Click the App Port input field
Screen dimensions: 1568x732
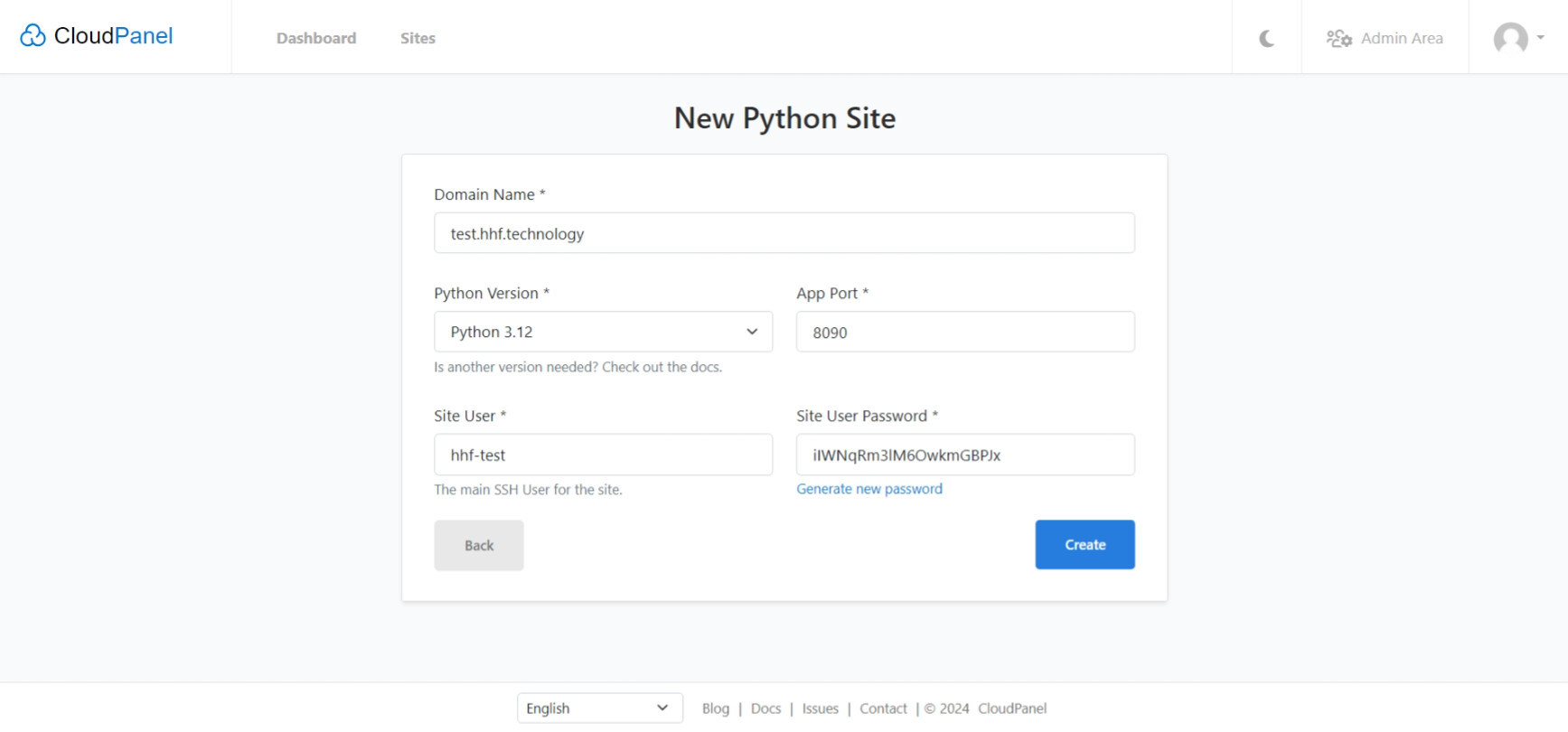(x=965, y=332)
